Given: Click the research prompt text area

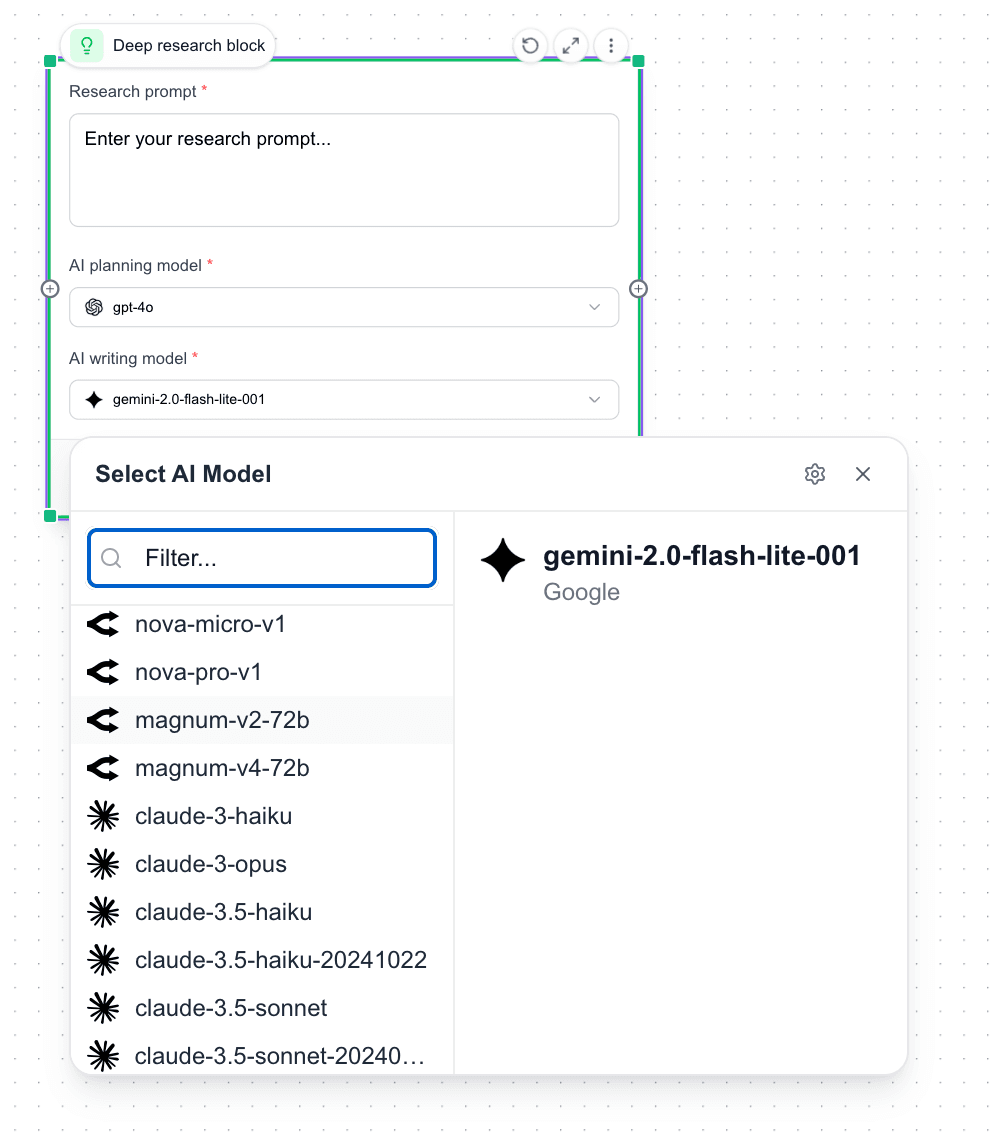Looking at the screenshot, I should click(x=344, y=170).
